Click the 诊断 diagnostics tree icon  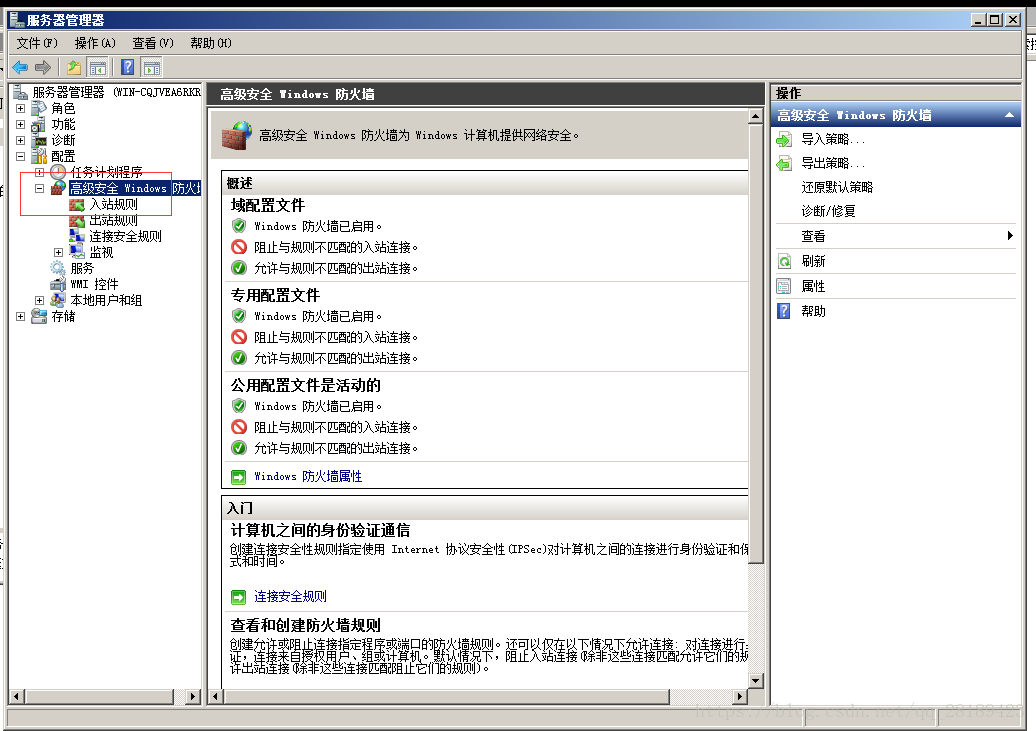pos(39,140)
